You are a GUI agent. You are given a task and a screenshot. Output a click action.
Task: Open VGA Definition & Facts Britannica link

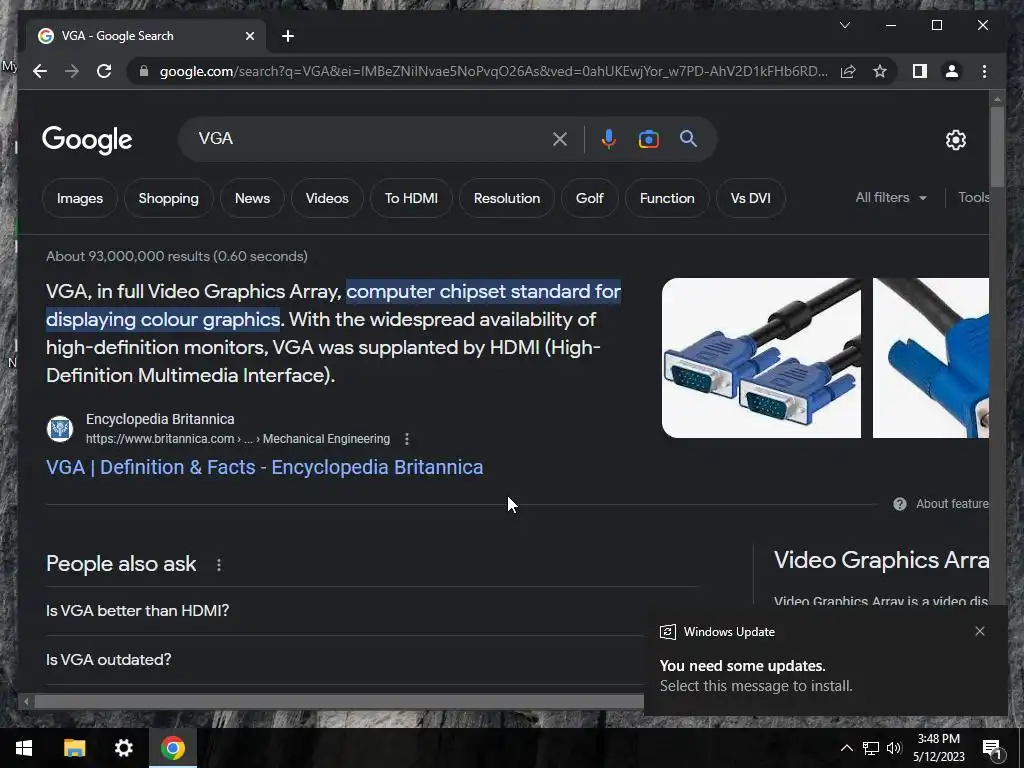[x=264, y=467]
